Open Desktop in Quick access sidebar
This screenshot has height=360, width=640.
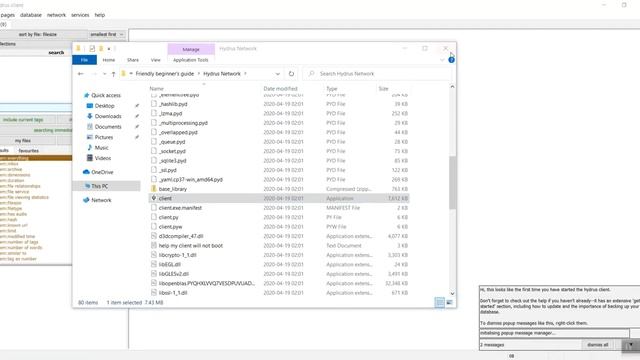pos(104,106)
